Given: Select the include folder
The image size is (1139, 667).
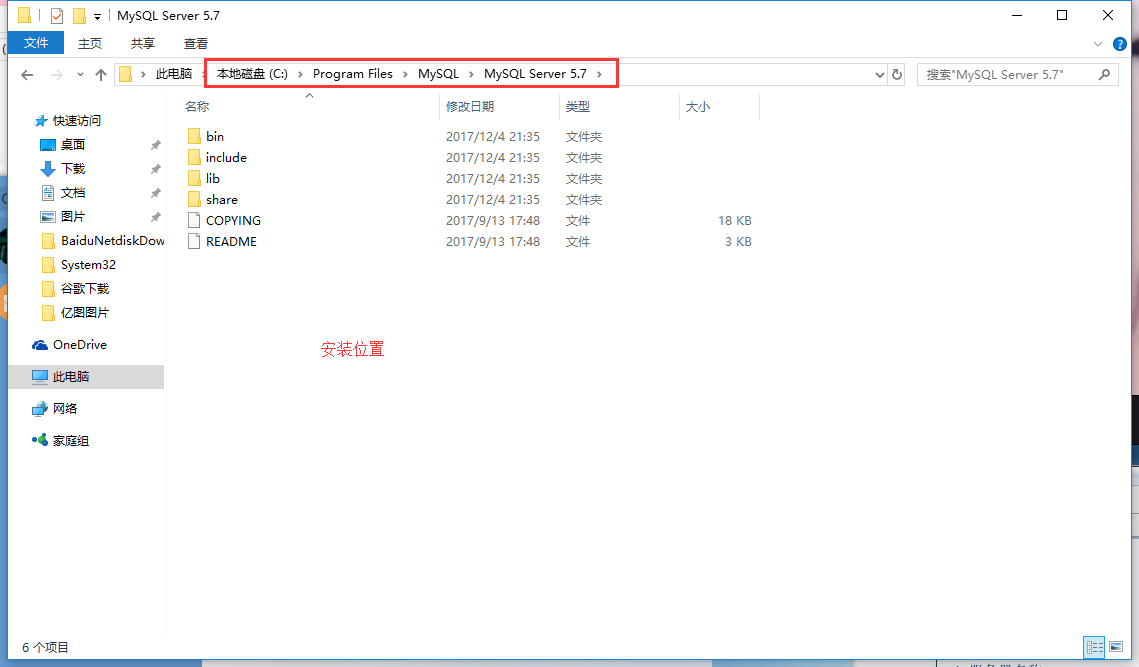Looking at the screenshot, I should pos(226,158).
